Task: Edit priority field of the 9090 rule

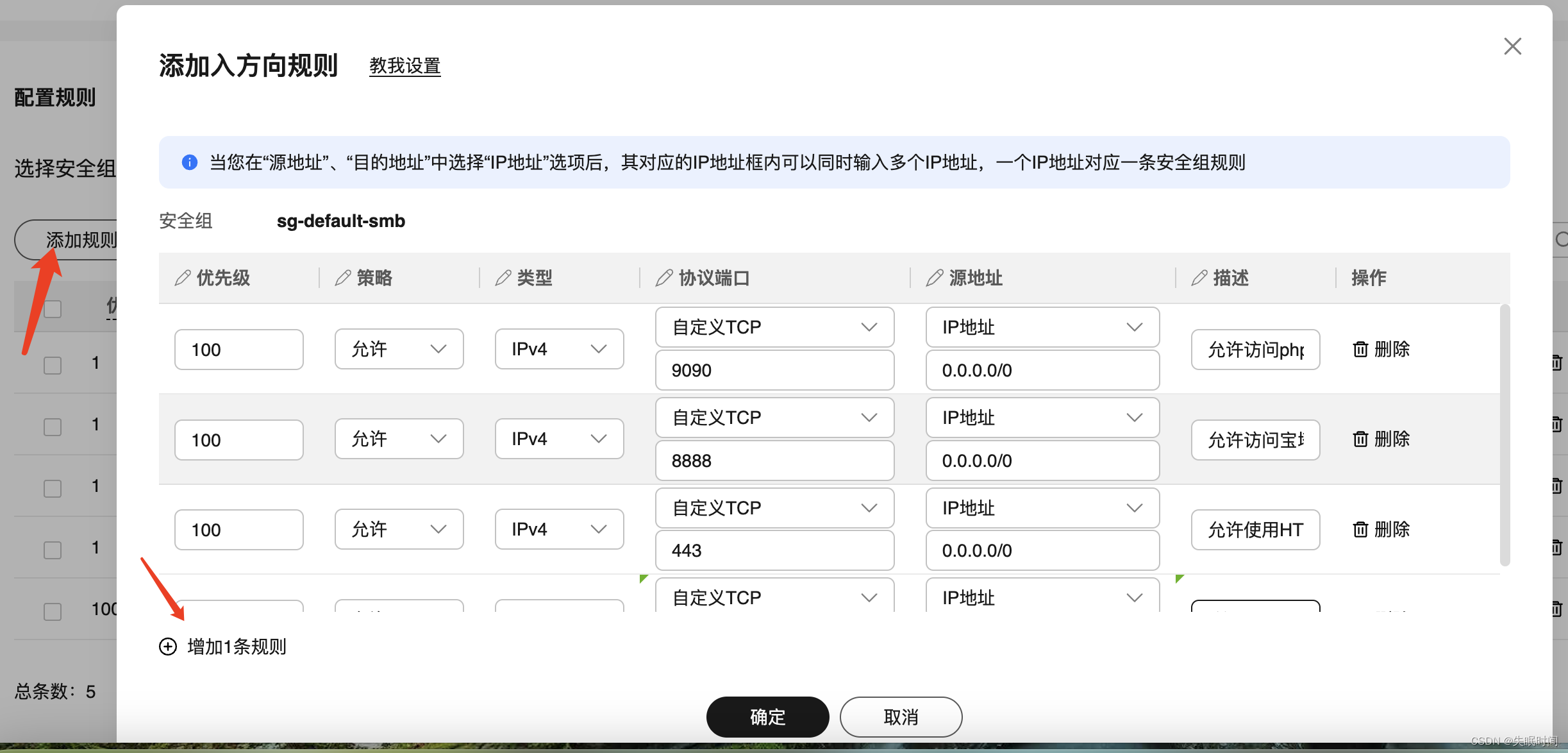Action: click(x=239, y=350)
